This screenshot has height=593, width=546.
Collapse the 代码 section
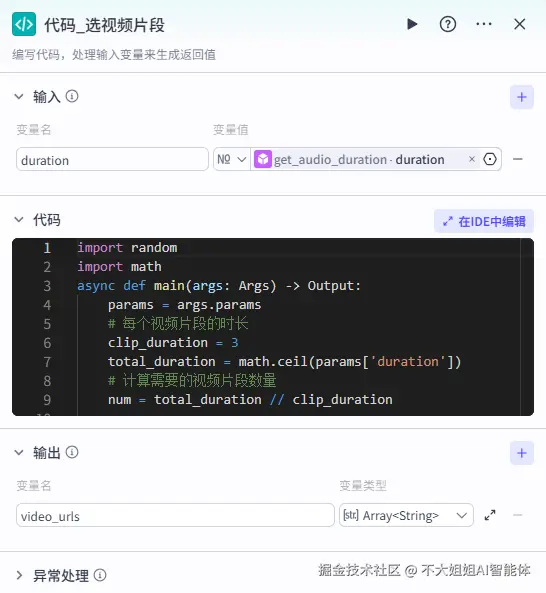(19, 219)
